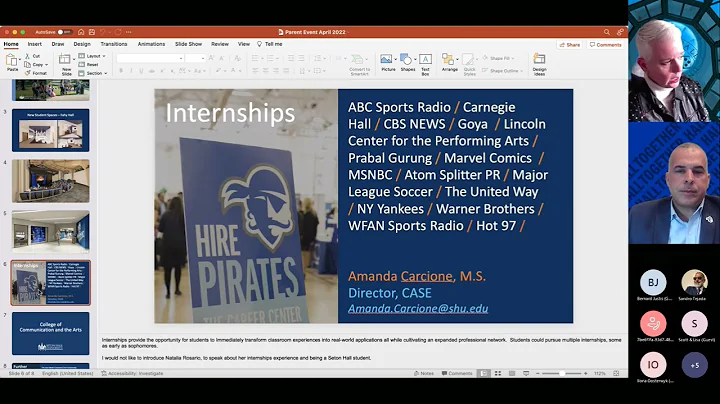Click the Shapes icon
The width and height of the screenshot is (720, 404).
click(406, 59)
